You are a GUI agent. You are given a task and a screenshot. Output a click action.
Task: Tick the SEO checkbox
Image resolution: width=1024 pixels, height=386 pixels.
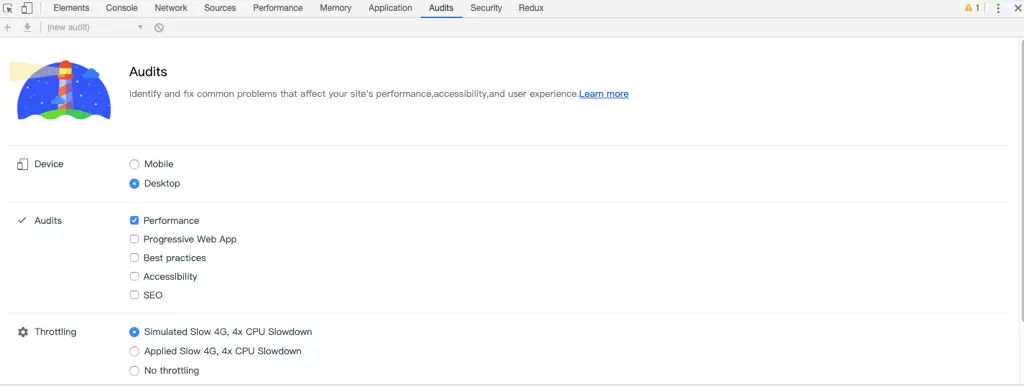tap(135, 295)
